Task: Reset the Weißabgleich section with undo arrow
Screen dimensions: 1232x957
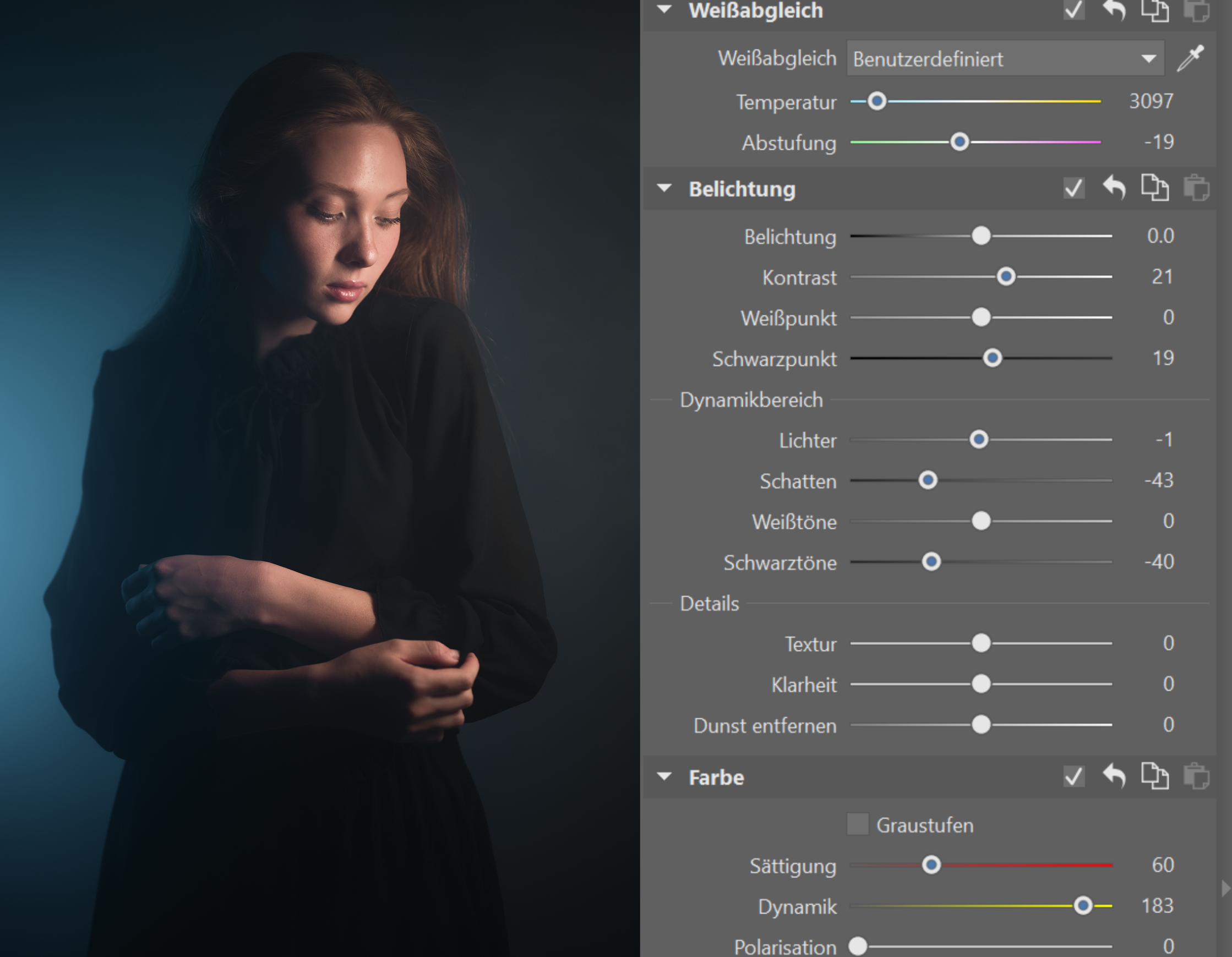Action: click(x=1114, y=10)
